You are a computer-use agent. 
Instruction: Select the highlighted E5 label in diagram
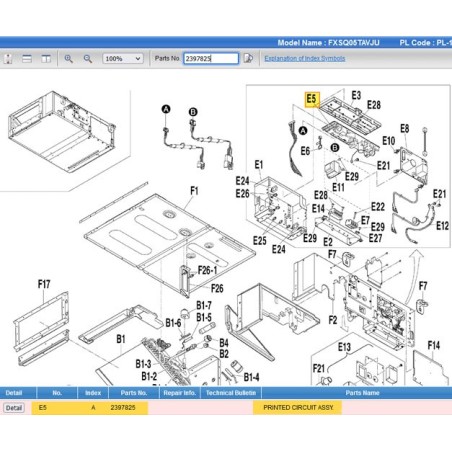pos(312,99)
